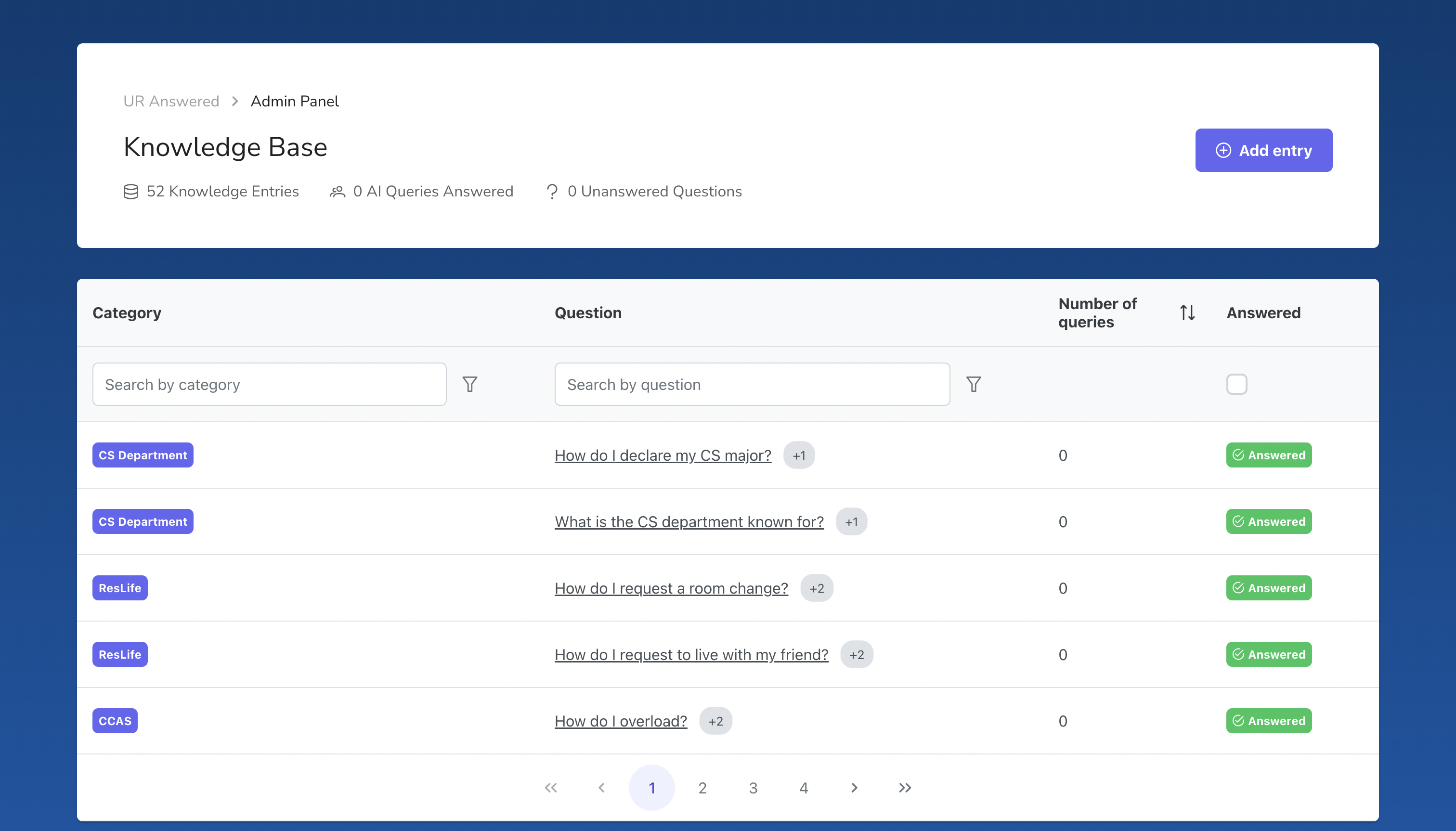Jump to last page double-chevron

pos(905,788)
